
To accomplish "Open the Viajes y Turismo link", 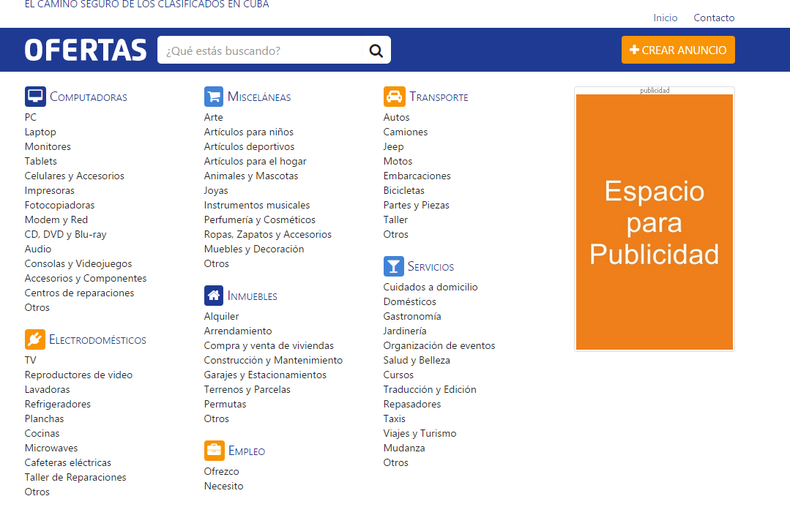I will coord(420,434).
